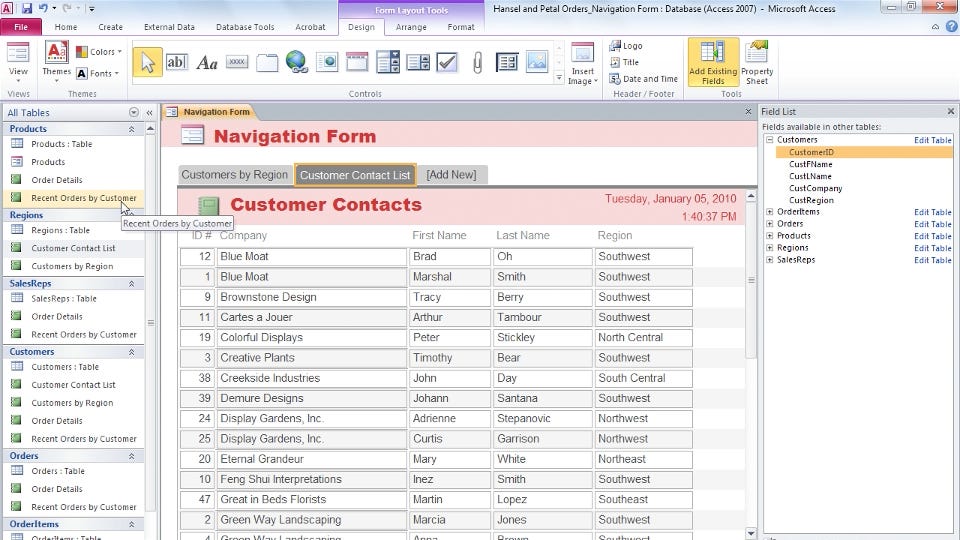This screenshot has width=960, height=540.
Task: Switch to Database Tools tab
Action: click(245, 27)
